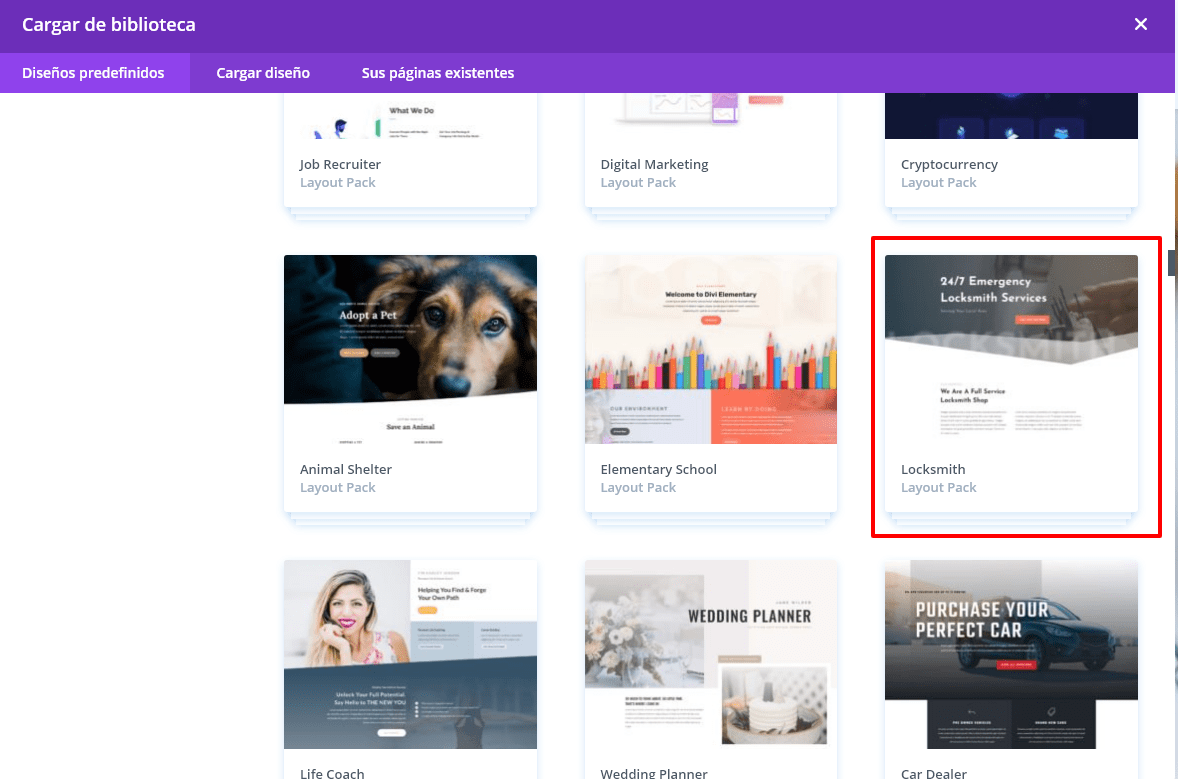Click the Locksmith title text
Image resolution: width=1178 pixels, height=779 pixels.
click(x=933, y=470)
